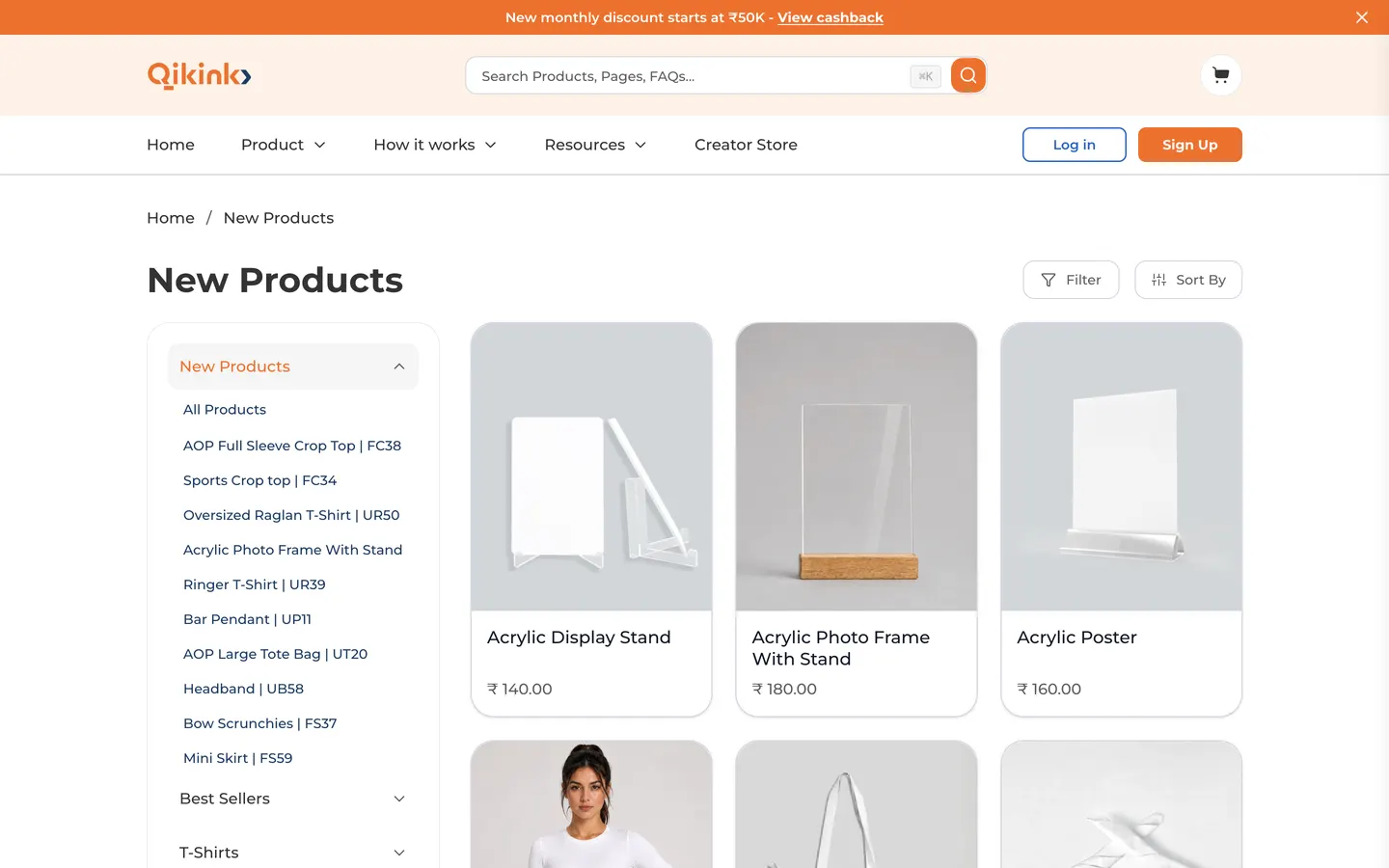Go to Home in navigation bar

(x=171, y=145)
